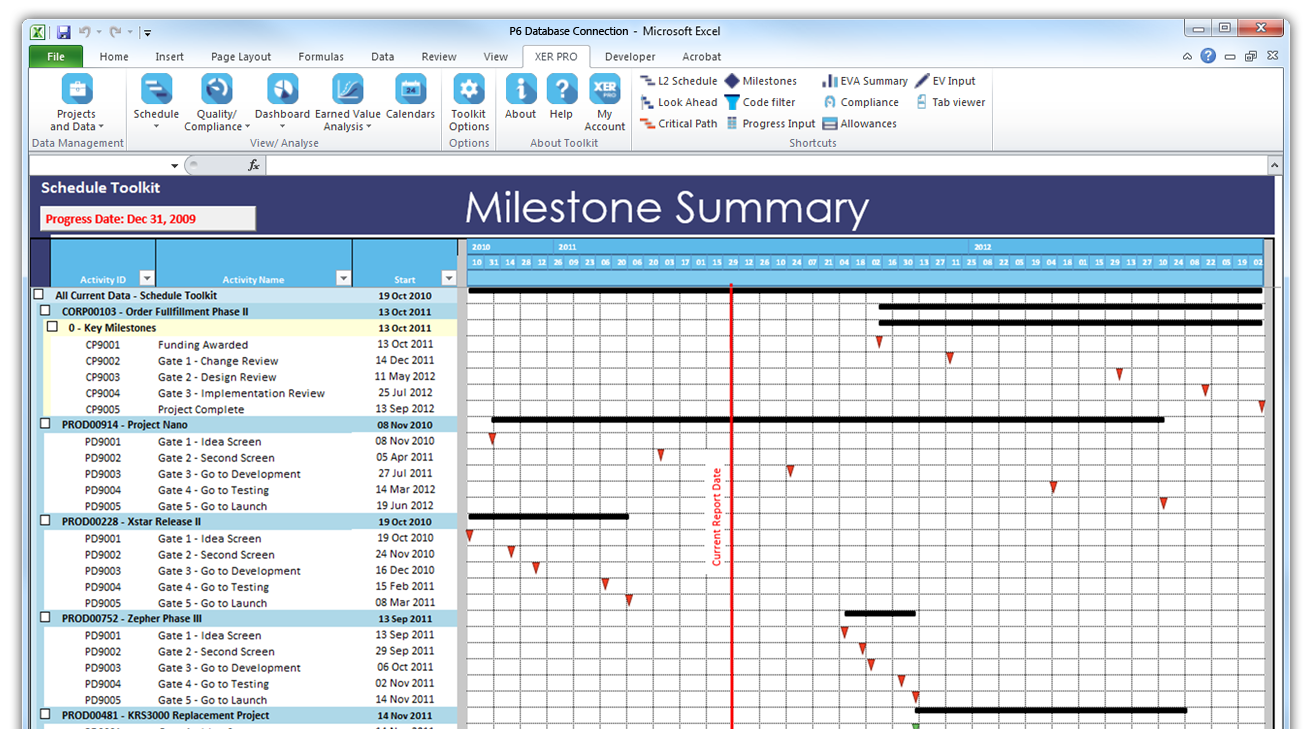
Task: Switch to the Page Layout tab
Action: [x=241, y=57]
